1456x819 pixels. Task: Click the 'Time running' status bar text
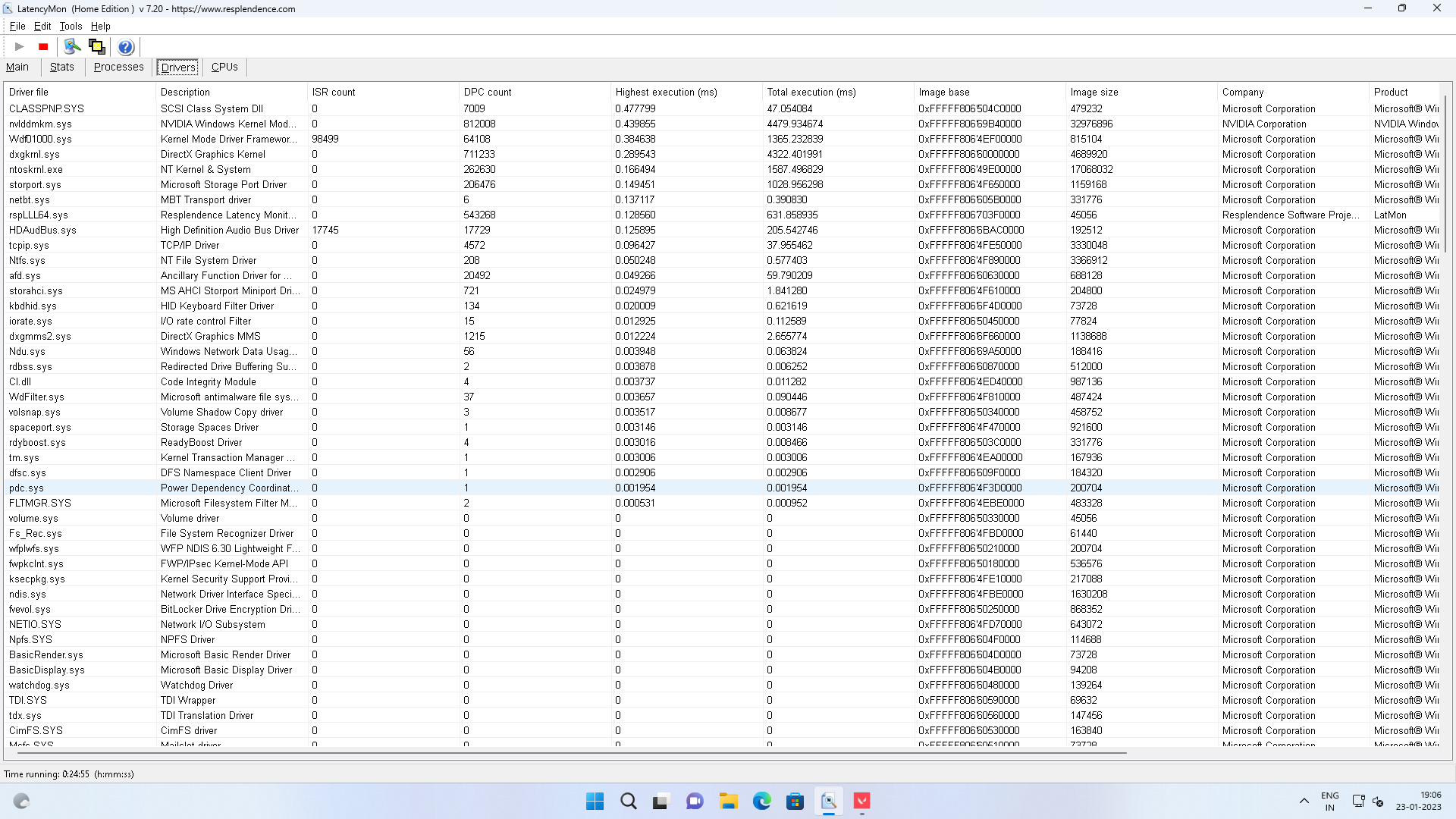(69, 774)
